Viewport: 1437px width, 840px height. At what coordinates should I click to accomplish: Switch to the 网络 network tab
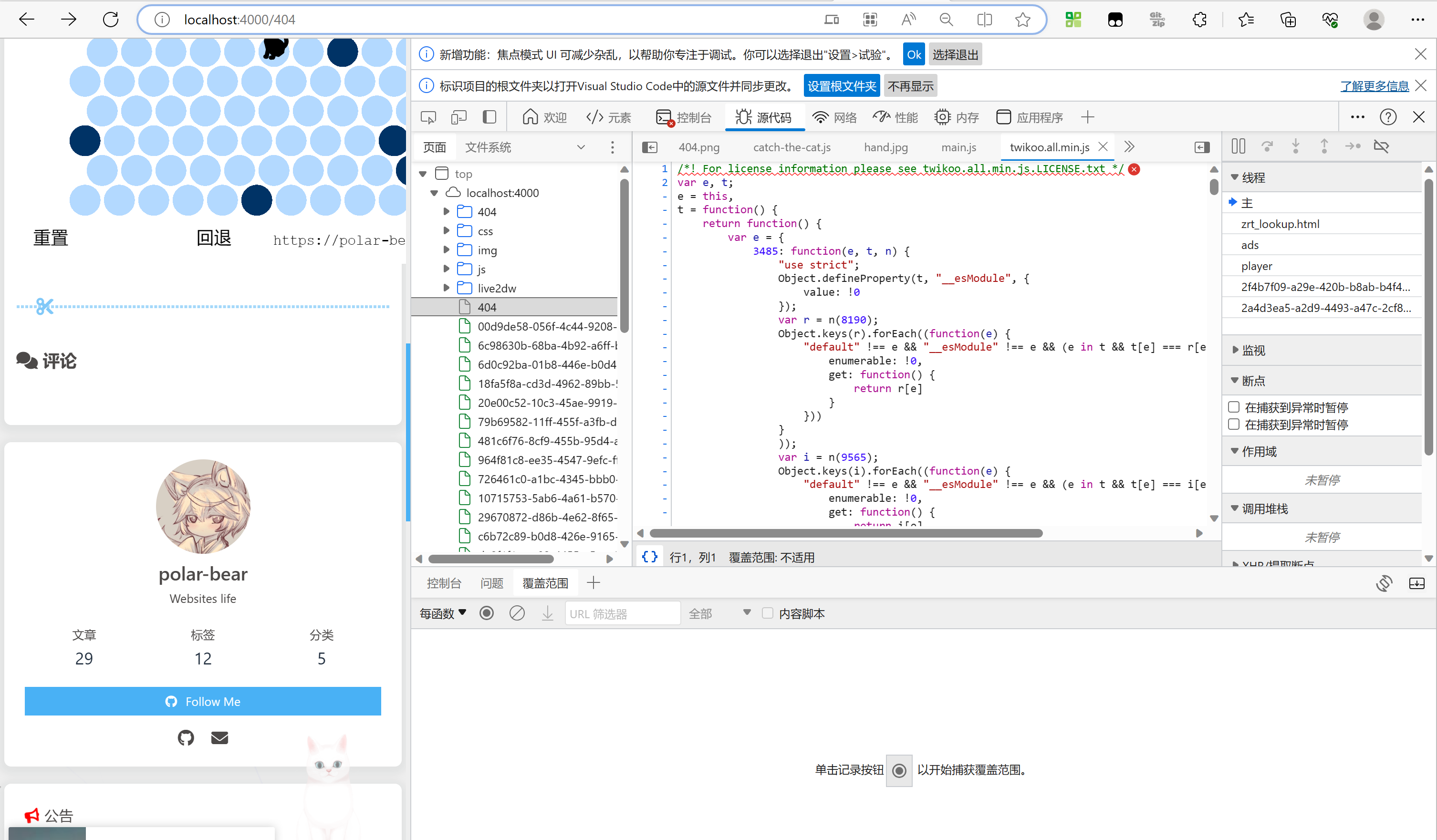[x=835, y=117]
